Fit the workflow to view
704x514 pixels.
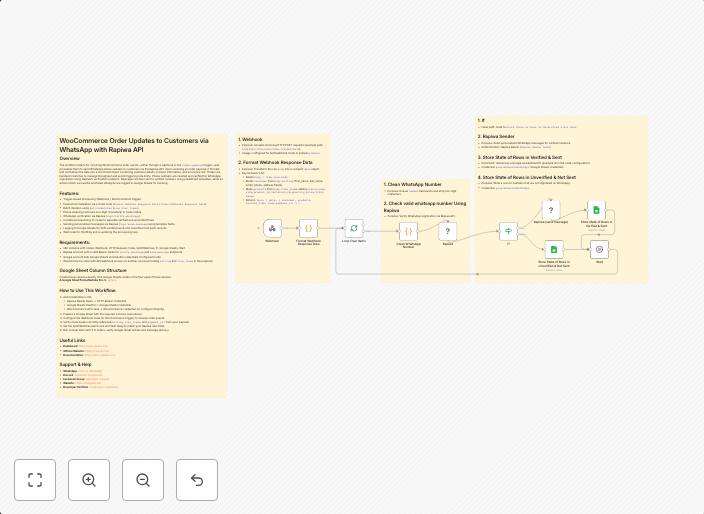pos(35,480)
